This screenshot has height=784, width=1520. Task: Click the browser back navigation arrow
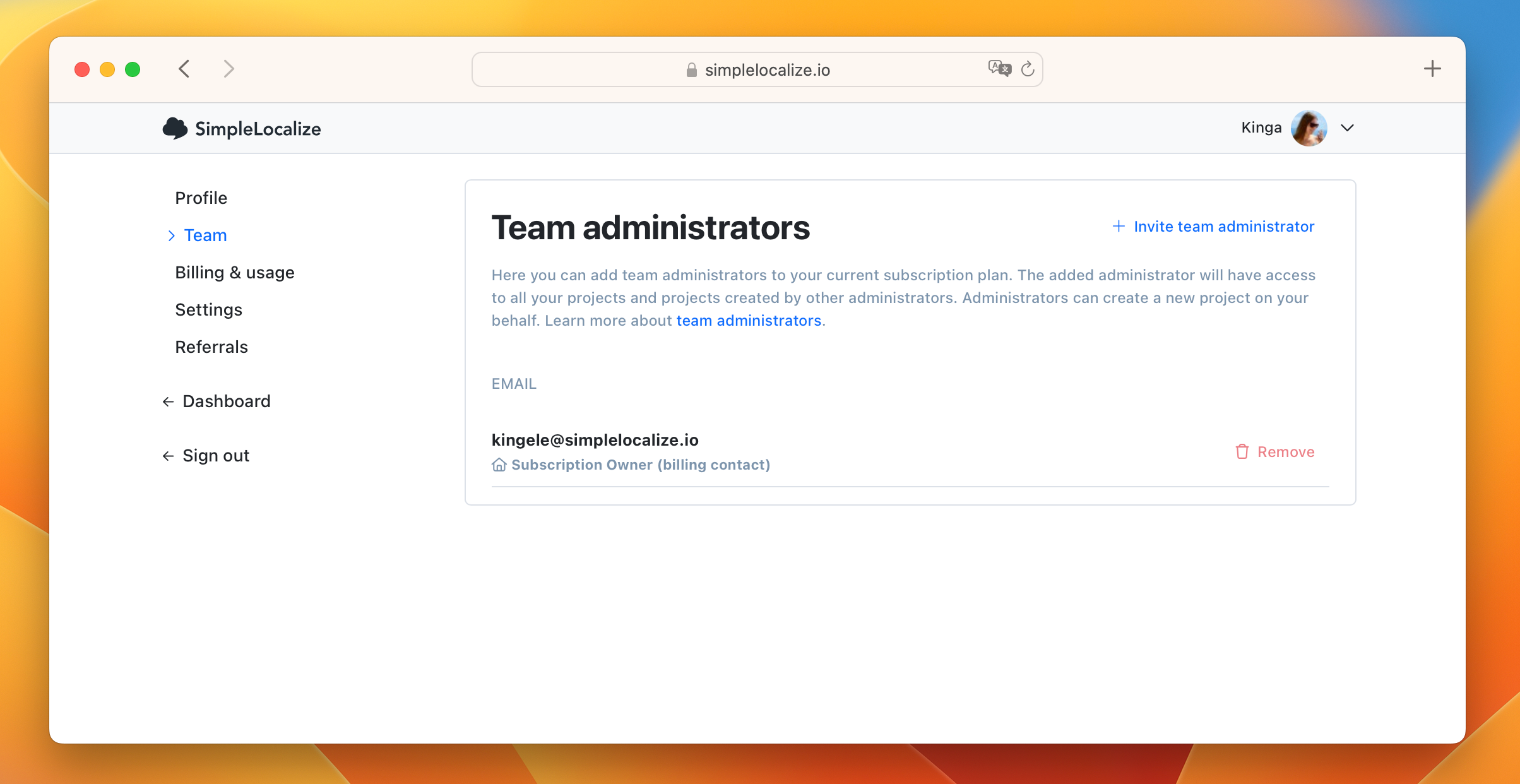click(x=185, y=69)
